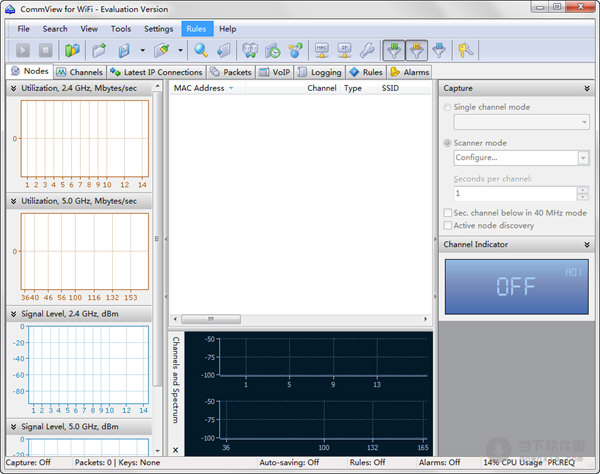Toggle the blue-labeled funnel capture filter
The width and height of the screenshot is (600, 474).
(x=439, y=50)
